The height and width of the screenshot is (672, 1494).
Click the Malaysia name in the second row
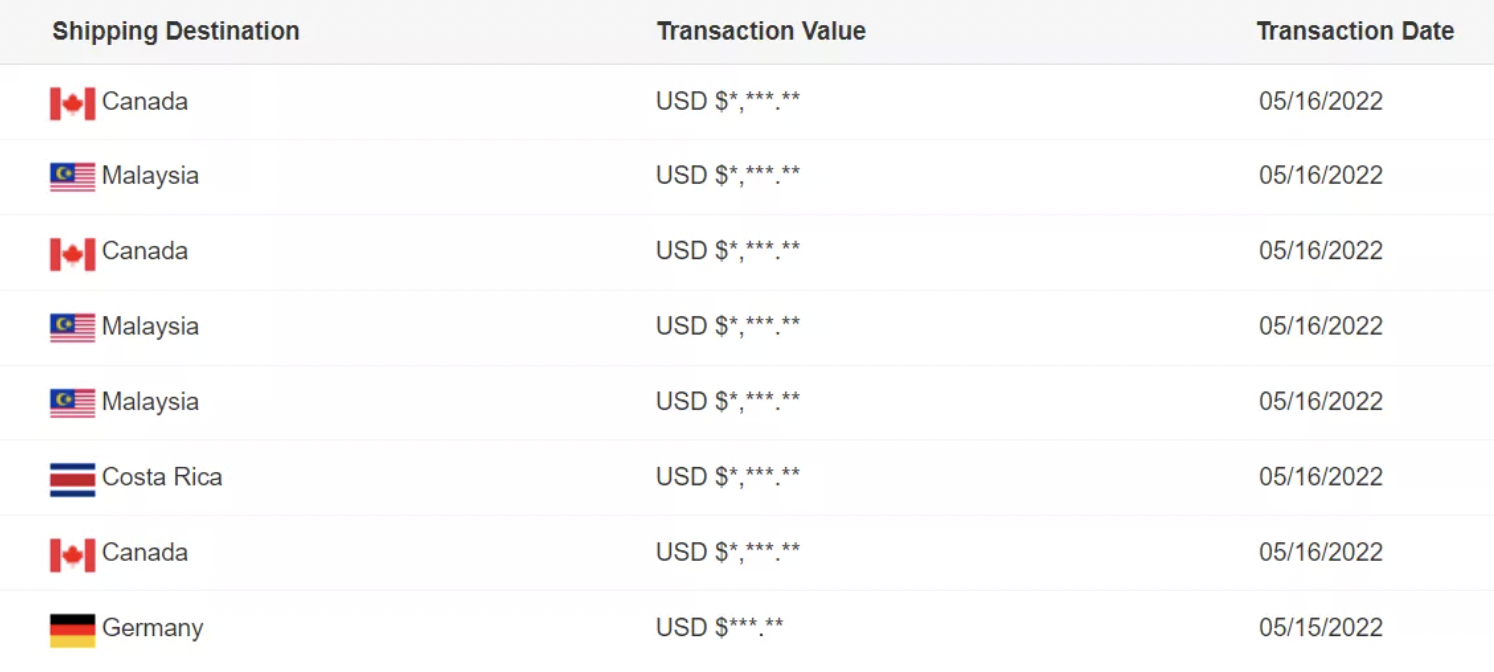coord(150,176)
